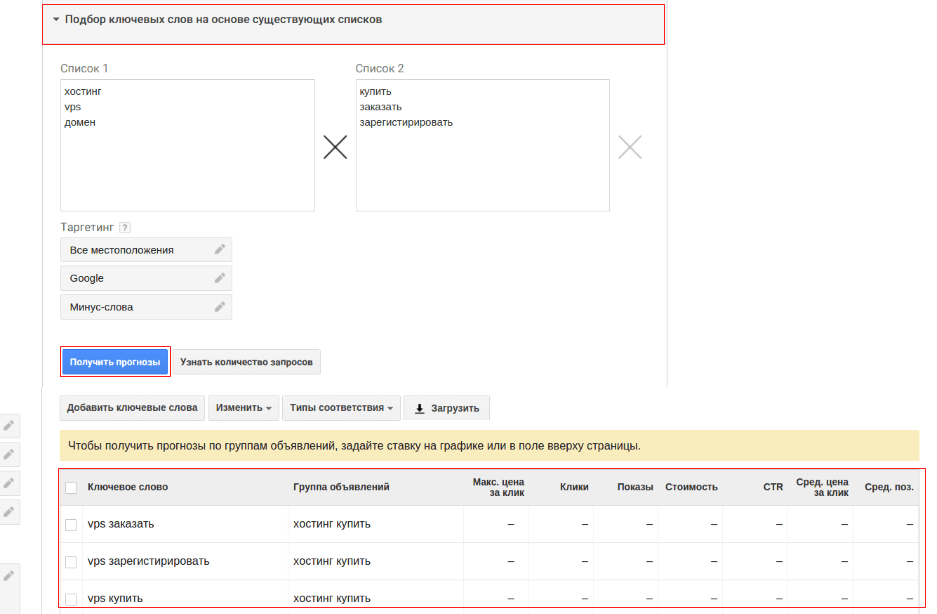The image size is (937, 614).
Task: Click the pencil icon beside Google
Action: [x=220, y=278]
